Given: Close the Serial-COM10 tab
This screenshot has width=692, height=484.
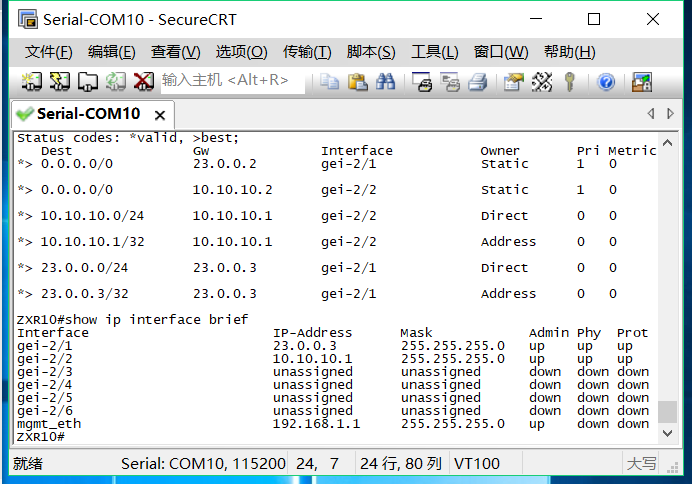Looking at the screenshot, I should click(x=160, y=115).
